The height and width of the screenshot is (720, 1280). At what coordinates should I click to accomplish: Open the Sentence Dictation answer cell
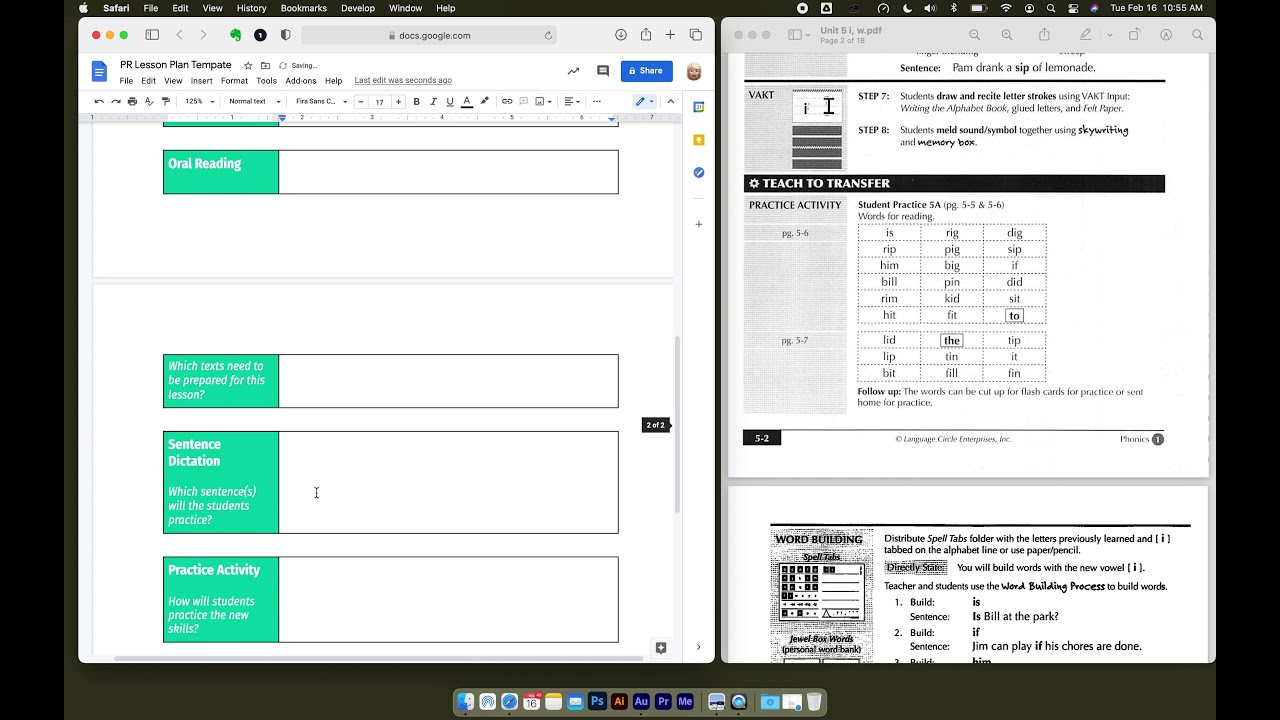448,482
